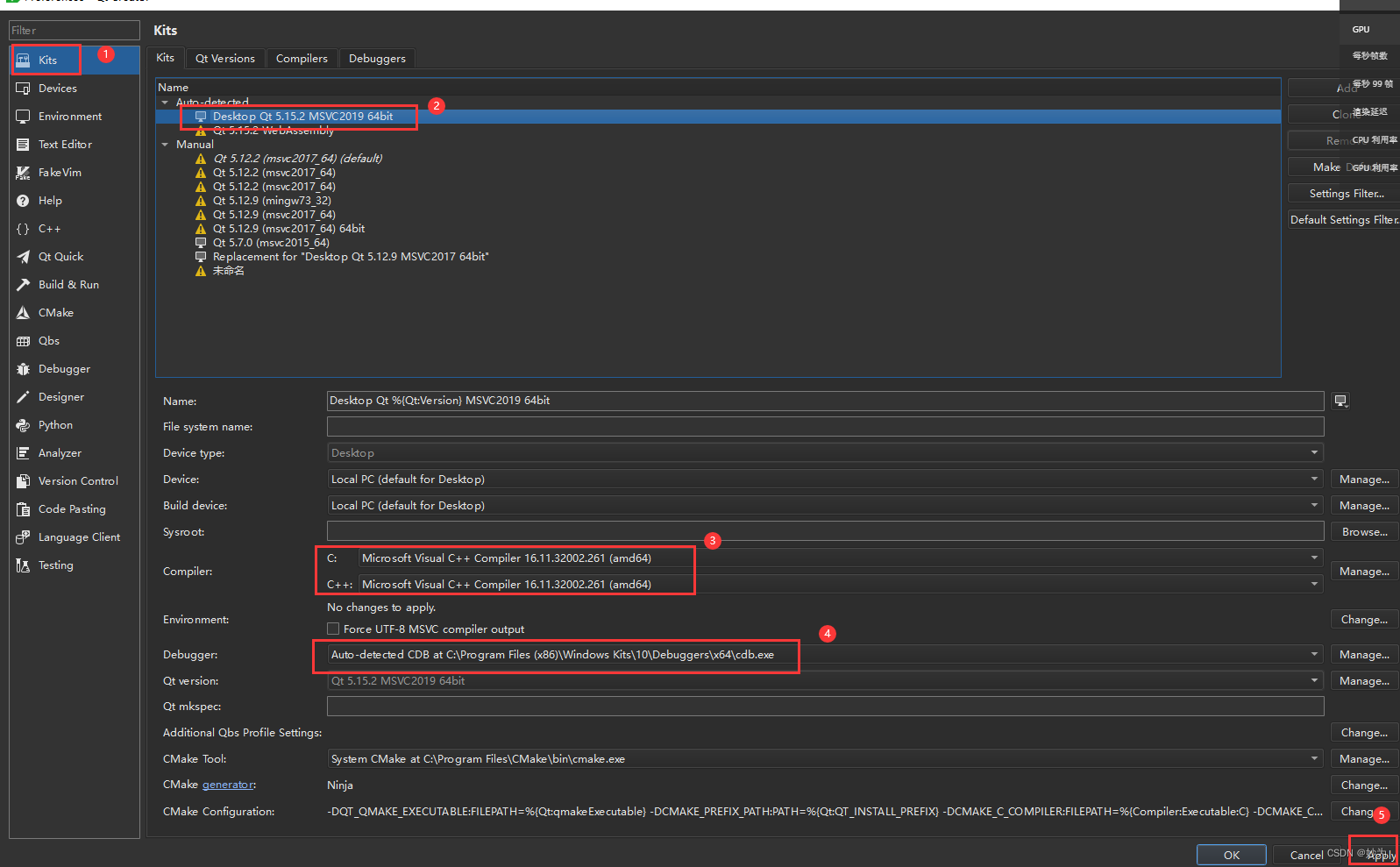
Task: Open the CMake generator link
Action: 228,785
